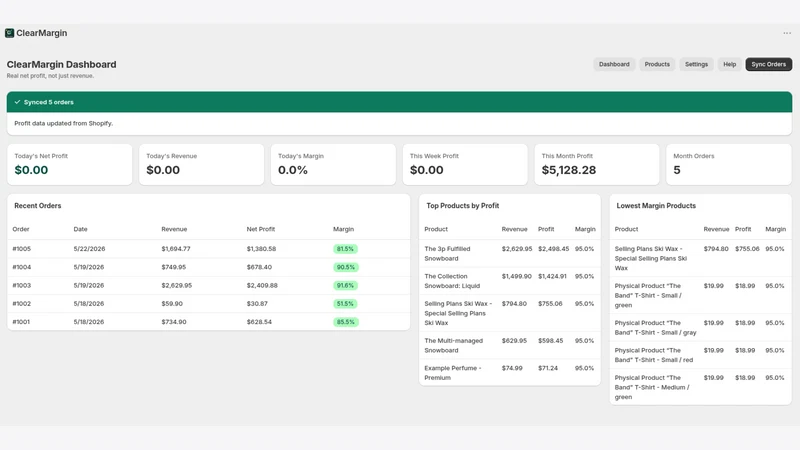Click the This Week Profit card value
Screen dimensions: 800x450
[x=427, y=170]
